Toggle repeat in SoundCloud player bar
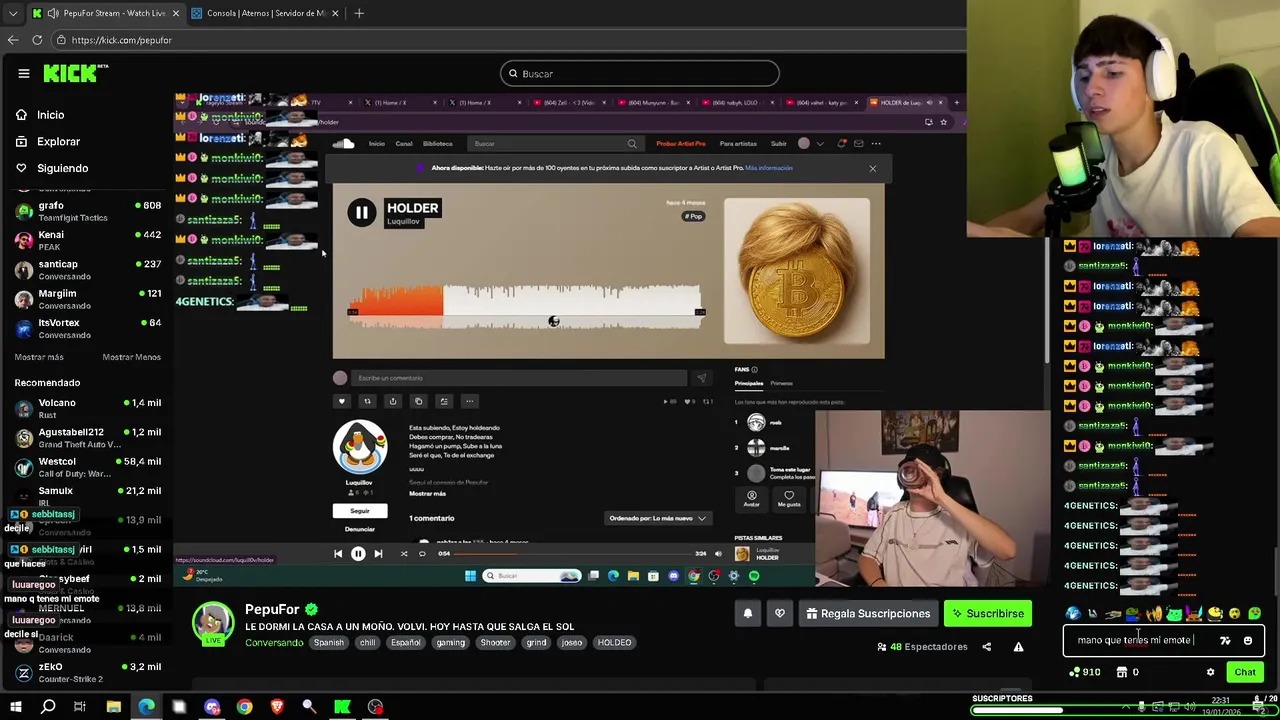 pos(422,554)
